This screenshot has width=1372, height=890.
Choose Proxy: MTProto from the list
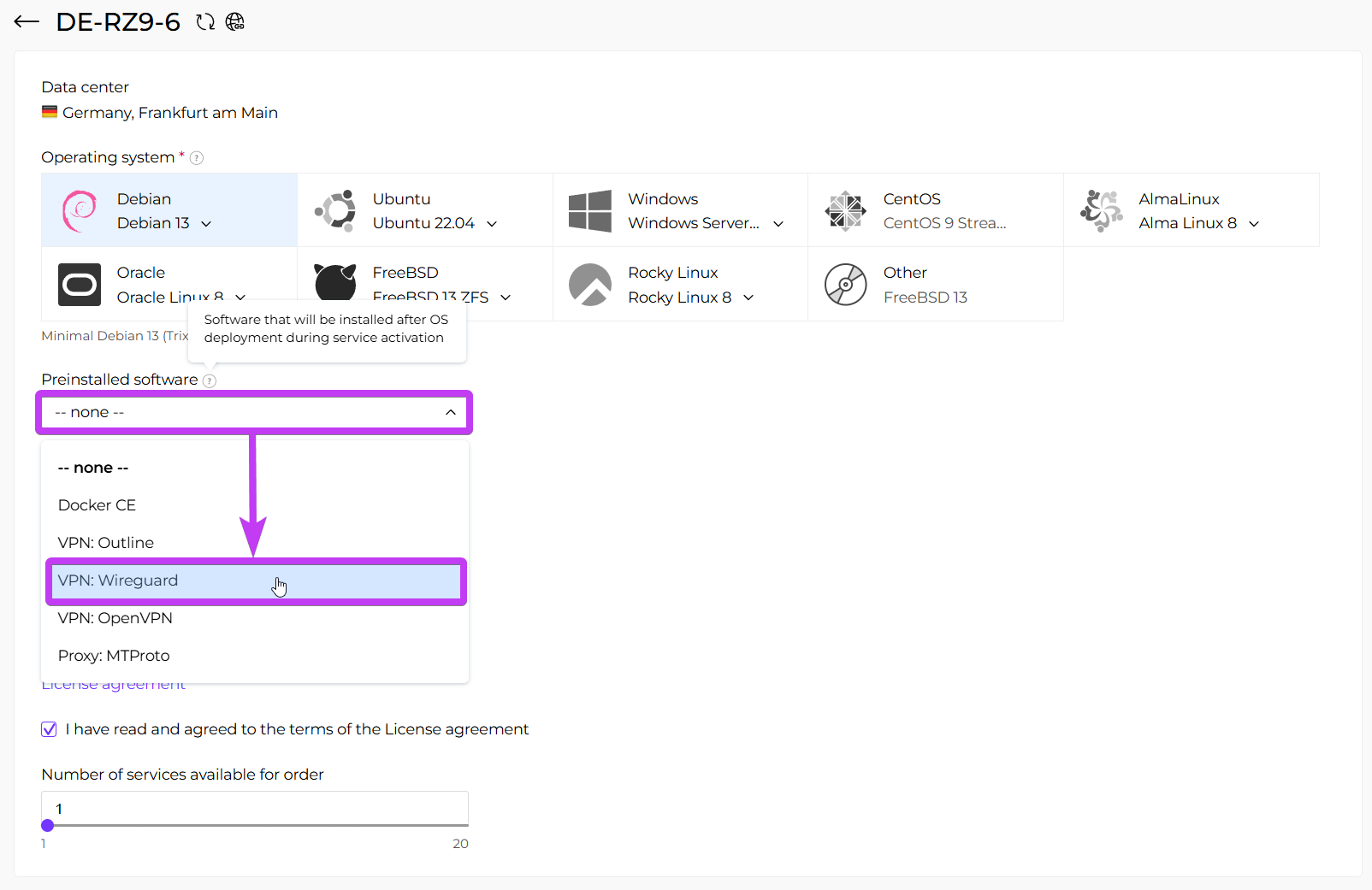(255, 656)
